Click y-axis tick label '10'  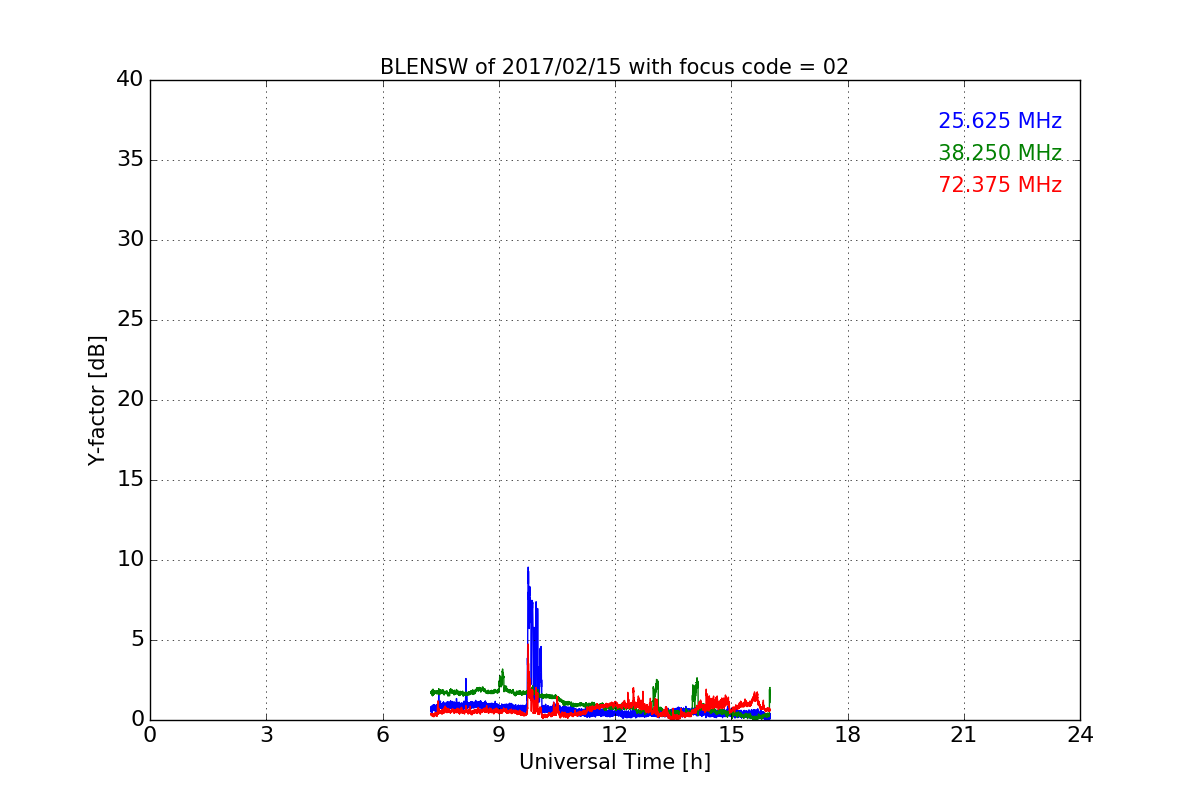coord(130,560)
